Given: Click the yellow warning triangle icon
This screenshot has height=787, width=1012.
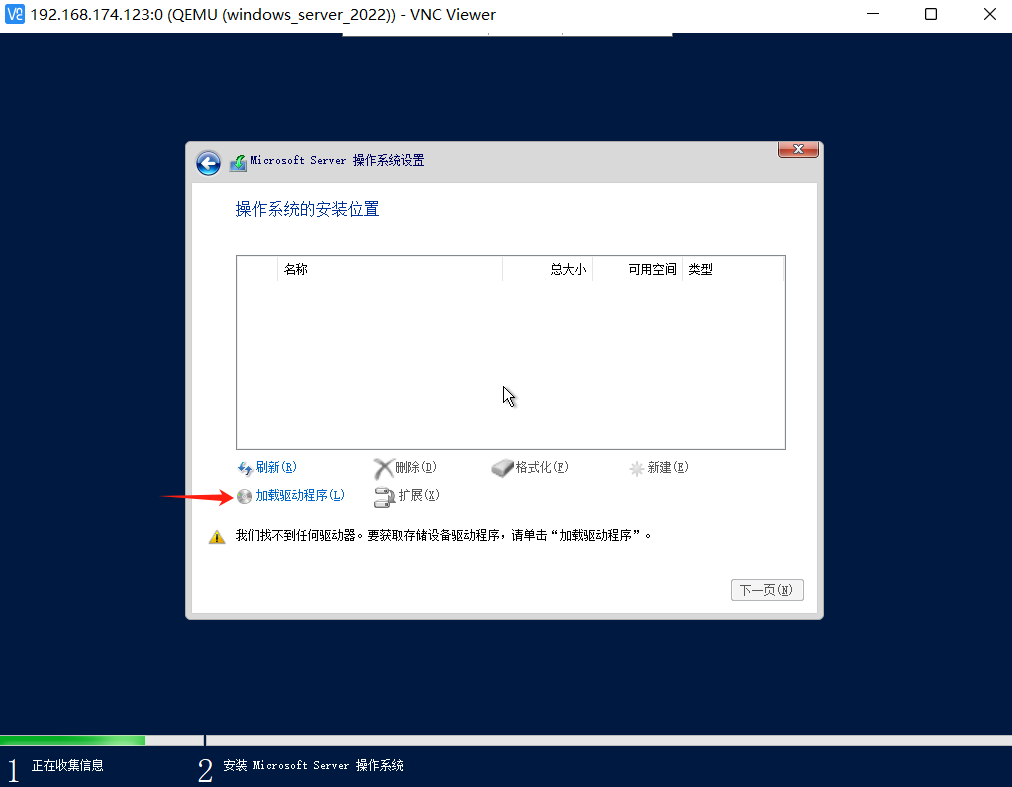Looking at the screenshot, I should [x=217, y=537].
